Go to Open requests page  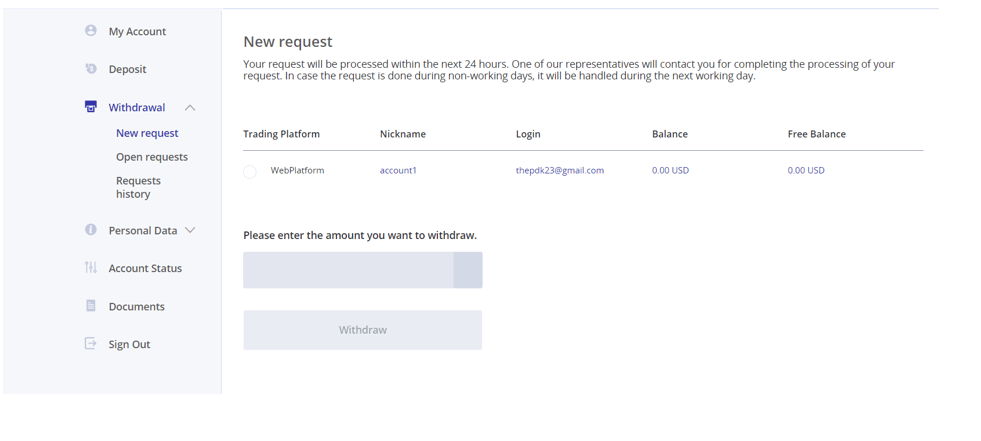[x=152, y=157]
